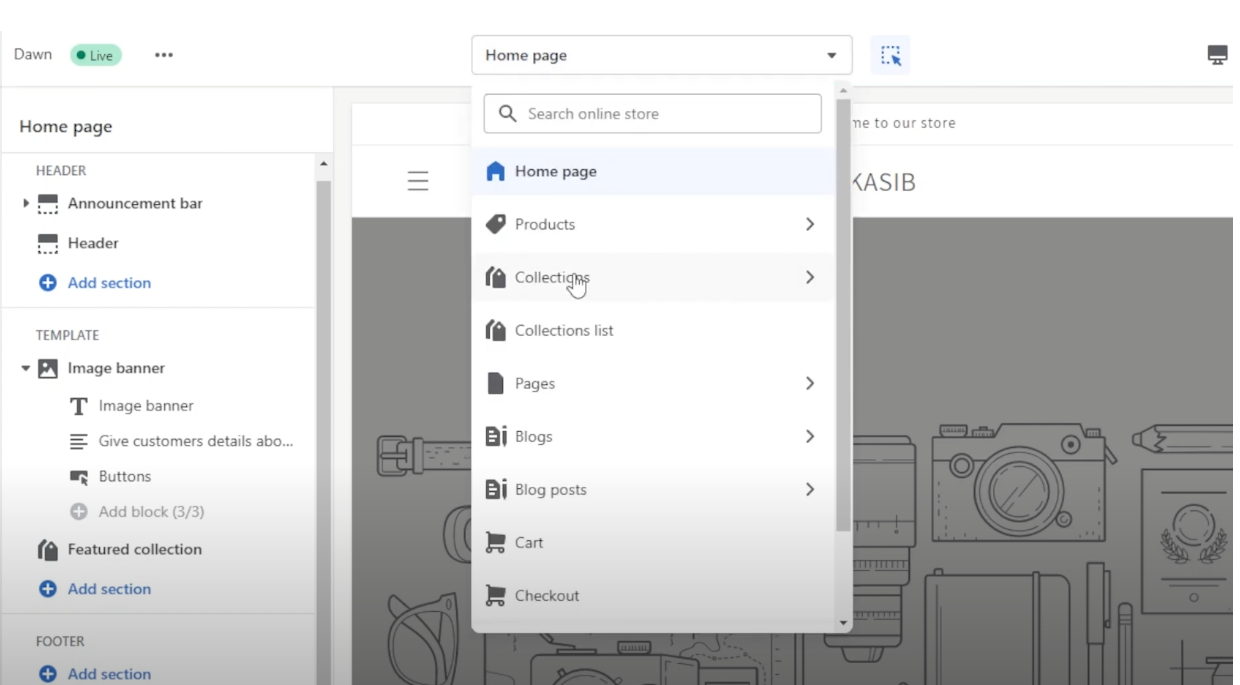
Task: Select the Announcement bar label
Action: (x=135, y=203)
